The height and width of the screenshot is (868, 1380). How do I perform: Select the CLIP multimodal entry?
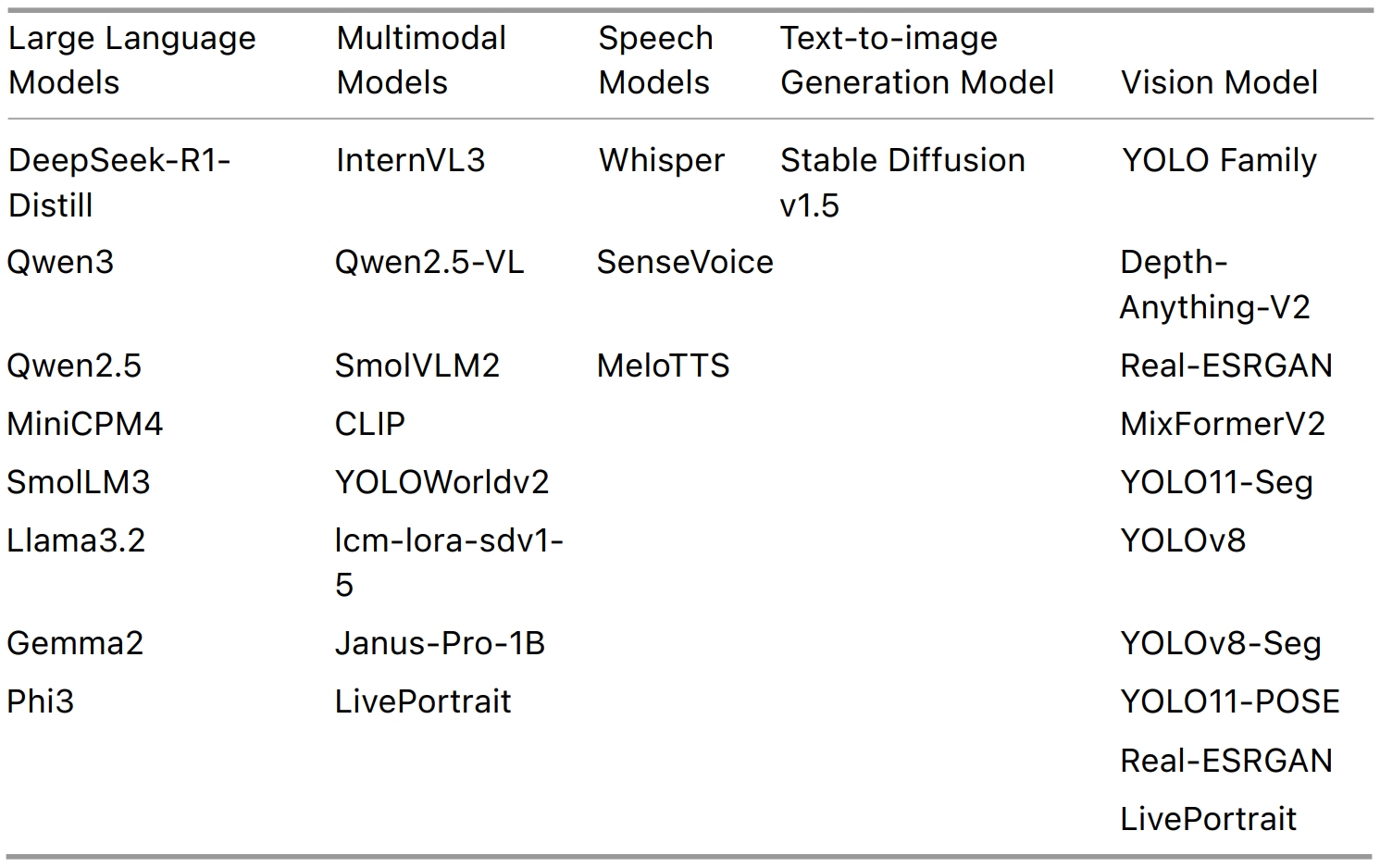369,424
